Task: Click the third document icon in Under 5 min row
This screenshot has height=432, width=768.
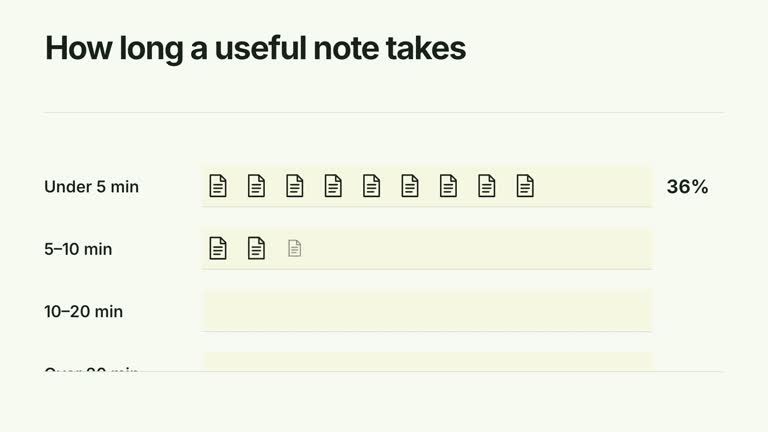Action: click(294, 186)
